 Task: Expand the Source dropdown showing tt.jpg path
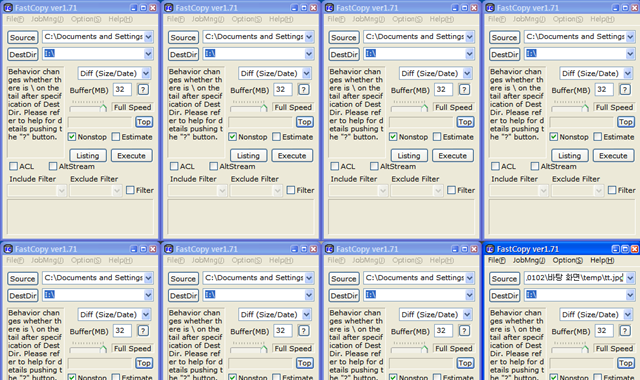630,278
